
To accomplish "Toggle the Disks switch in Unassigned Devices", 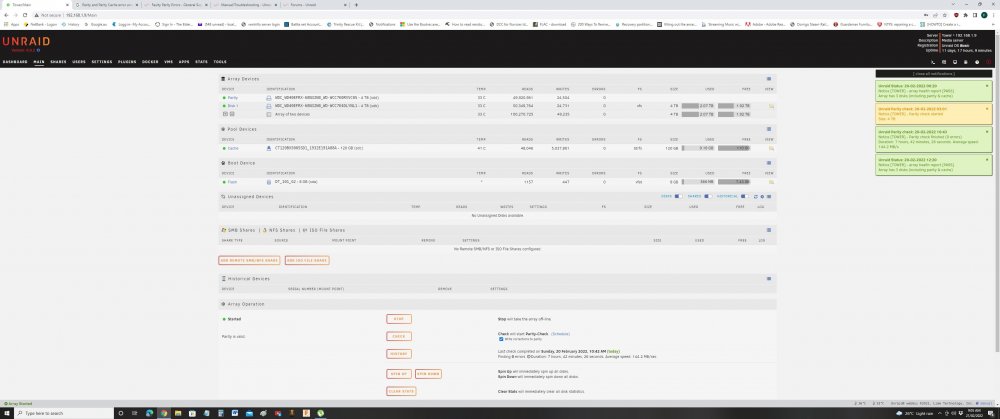I will 679,196.
